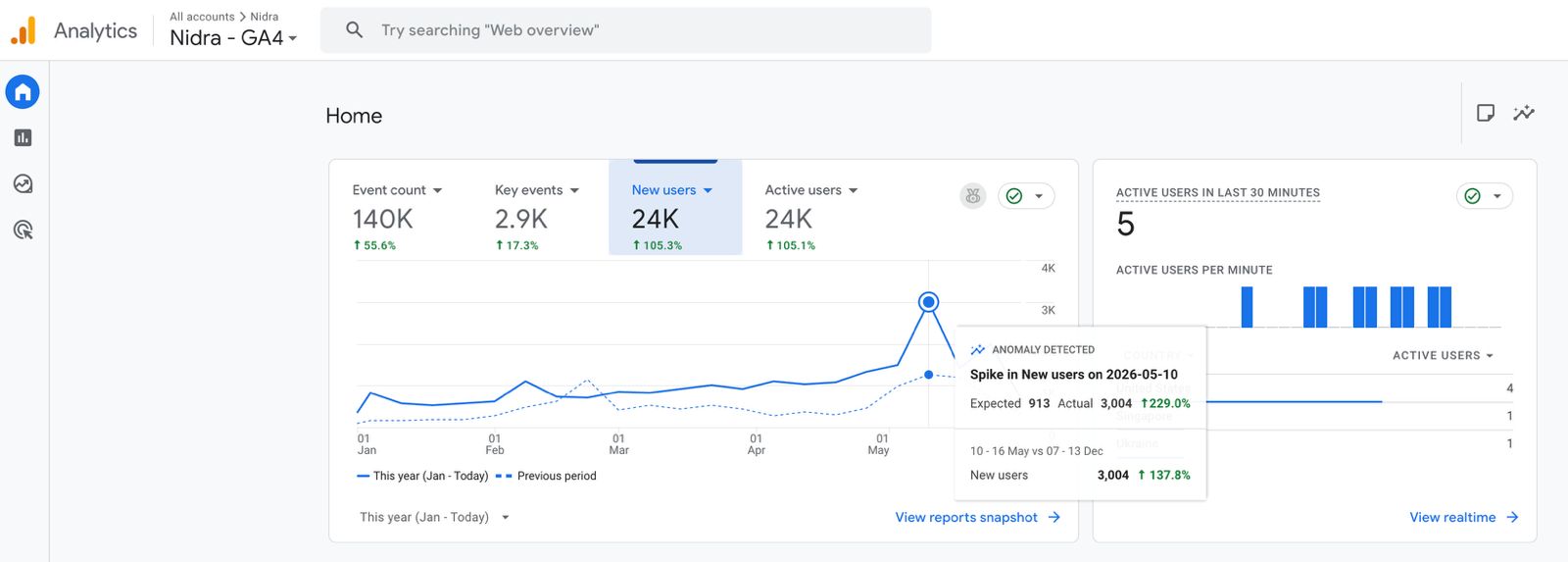Open the New users metric dropdown
1568x562 pixels.
[708, 190]
